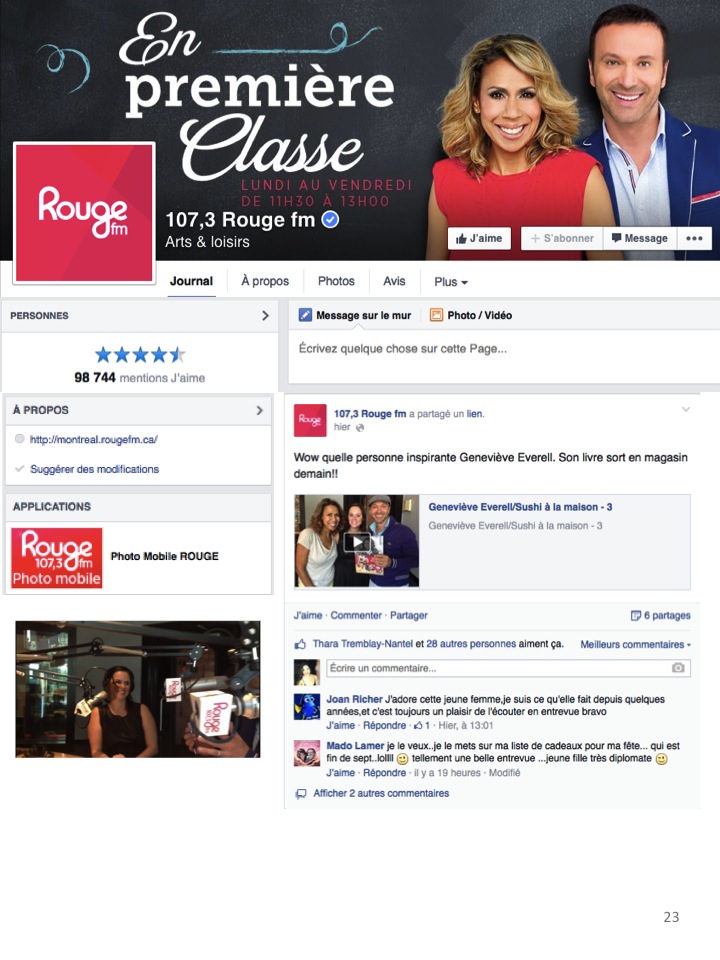This screenshot has height=960, width=720.
Task: Click the blue verified badge beside page name
Action: point(331,219)
